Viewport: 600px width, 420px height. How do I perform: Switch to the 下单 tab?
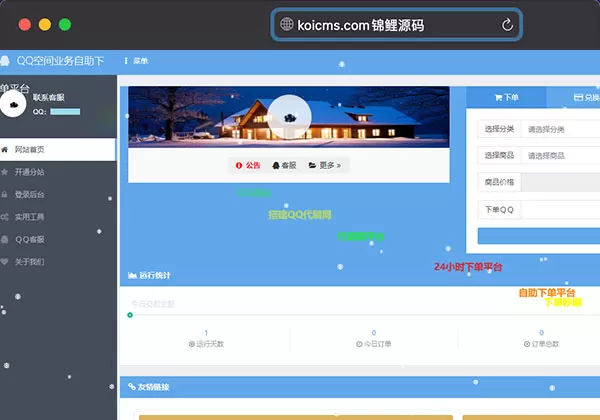[x=506, y=98]
